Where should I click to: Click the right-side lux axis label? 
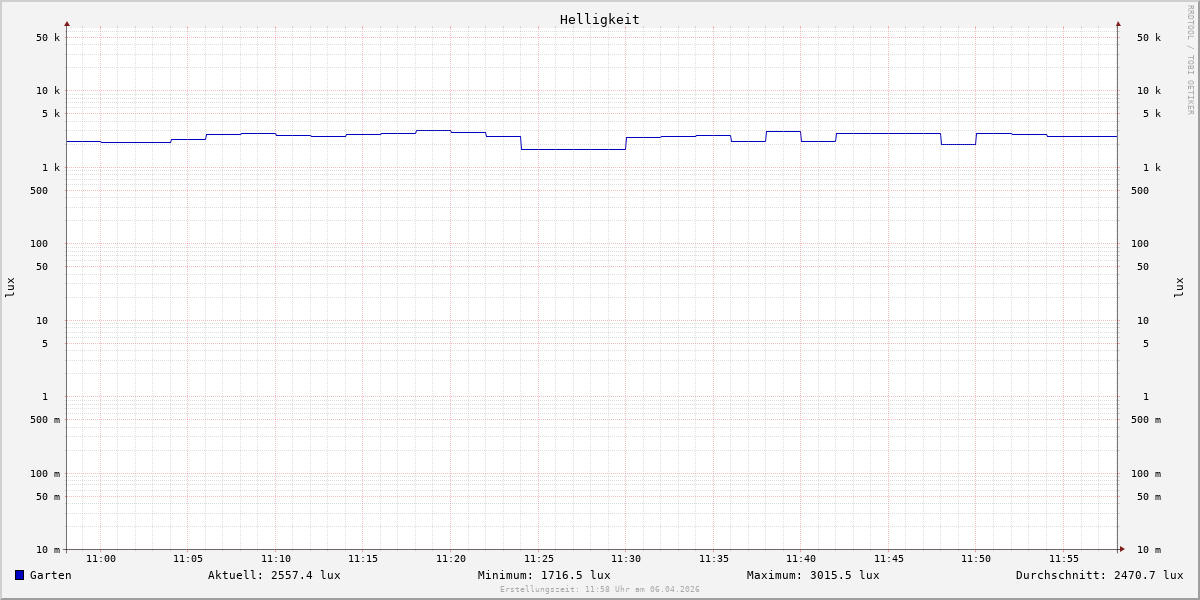(1179, 287)
